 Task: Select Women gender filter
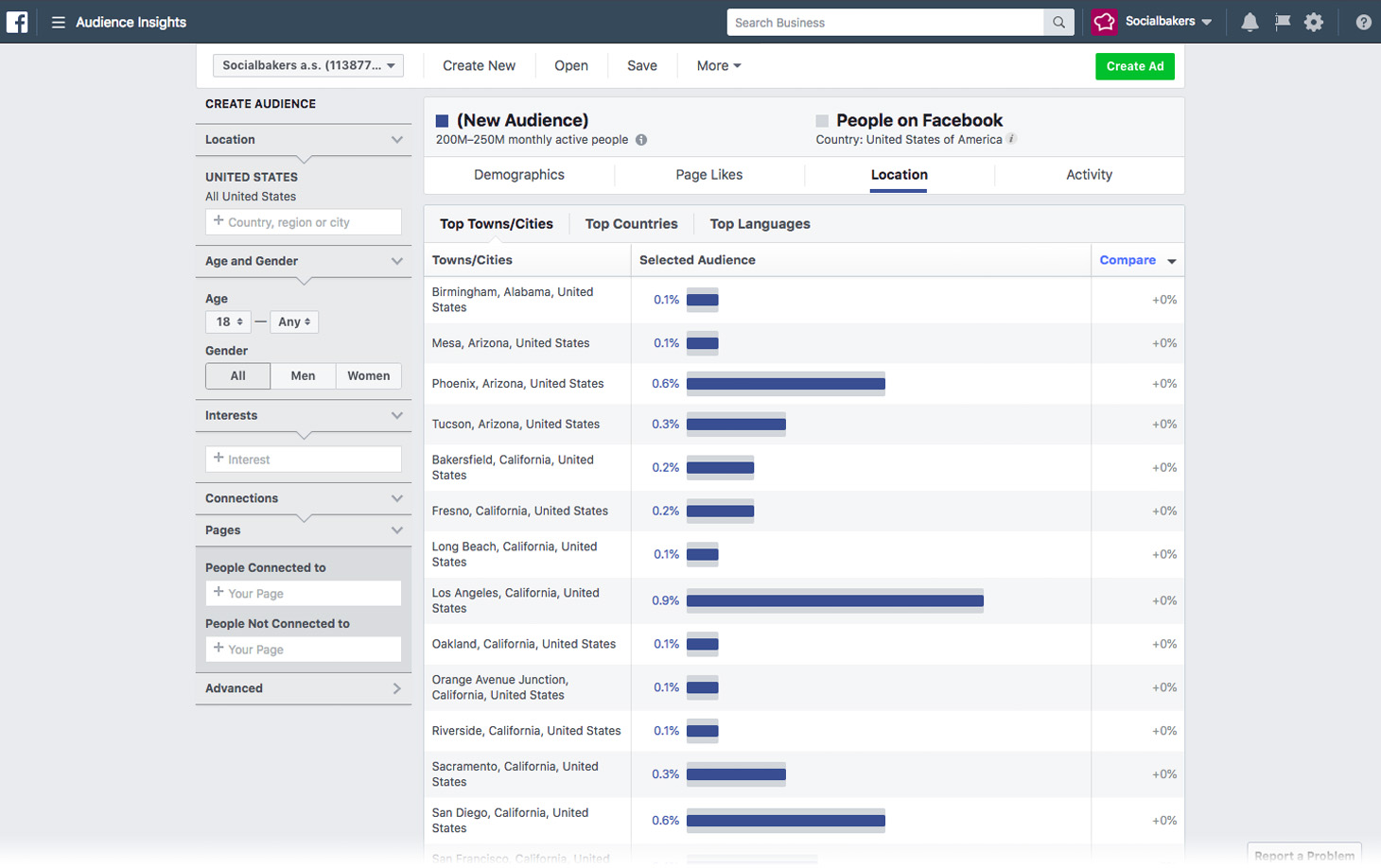(369, 375)
